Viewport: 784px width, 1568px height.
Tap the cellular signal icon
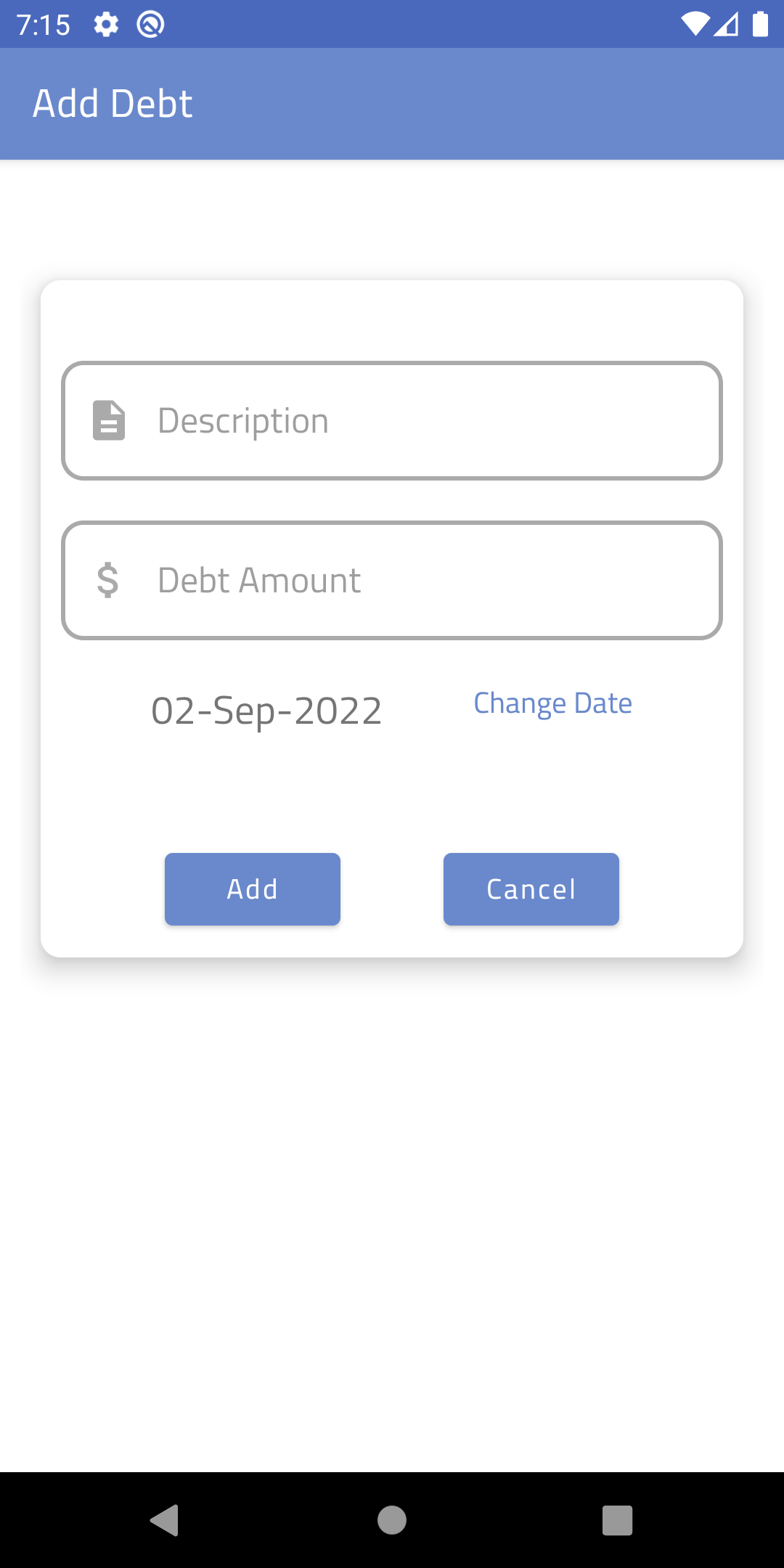click(727, 25)
